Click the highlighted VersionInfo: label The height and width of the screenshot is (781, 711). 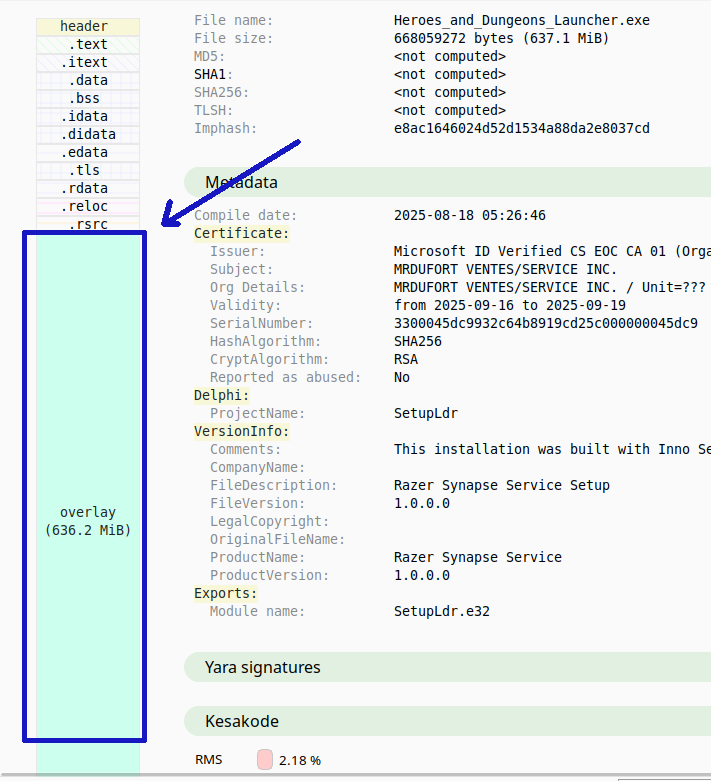point(242,431)
